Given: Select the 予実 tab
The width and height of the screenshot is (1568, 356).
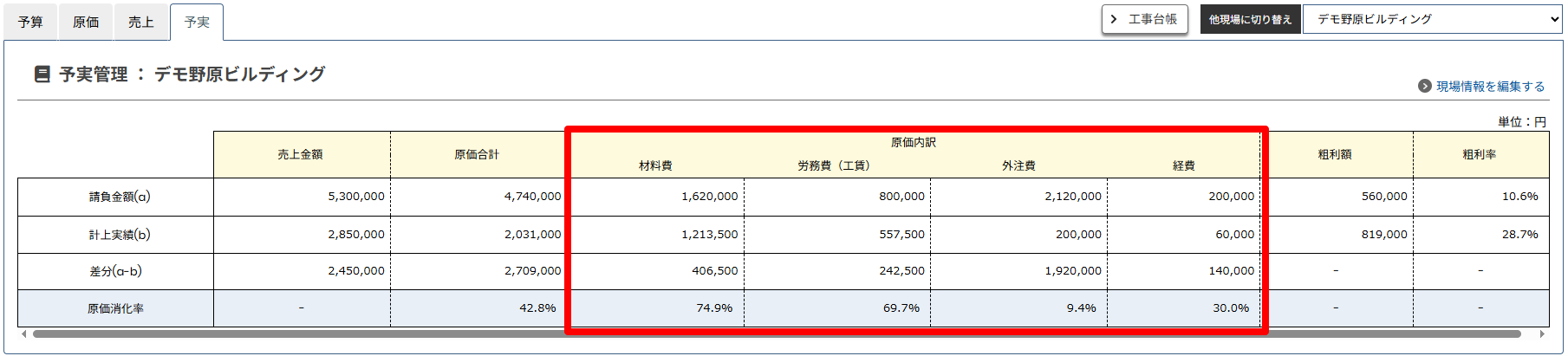Looking at the screenshot, I should (x=197, y=22).
